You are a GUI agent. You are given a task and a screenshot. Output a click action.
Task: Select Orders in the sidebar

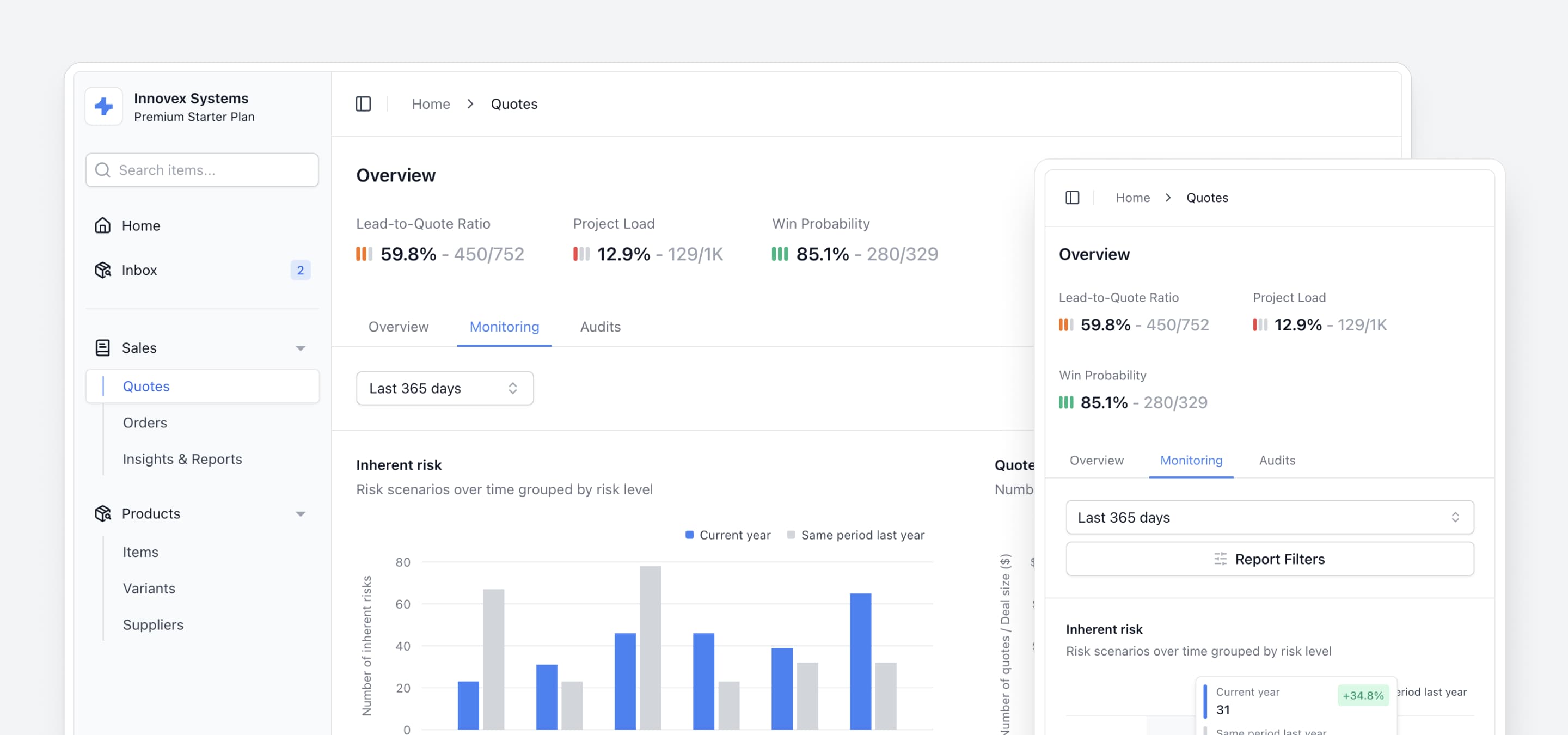point(144,422)
